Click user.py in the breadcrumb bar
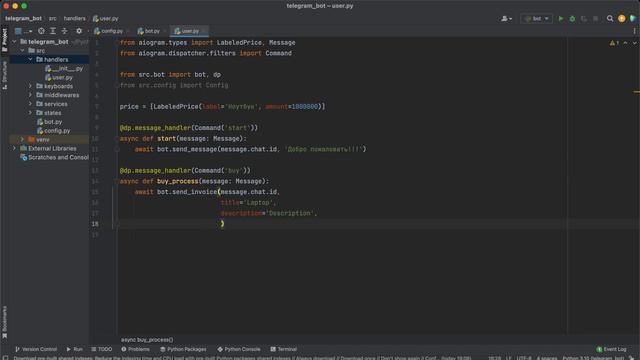The image size is (640, 360). coord(106,18)
